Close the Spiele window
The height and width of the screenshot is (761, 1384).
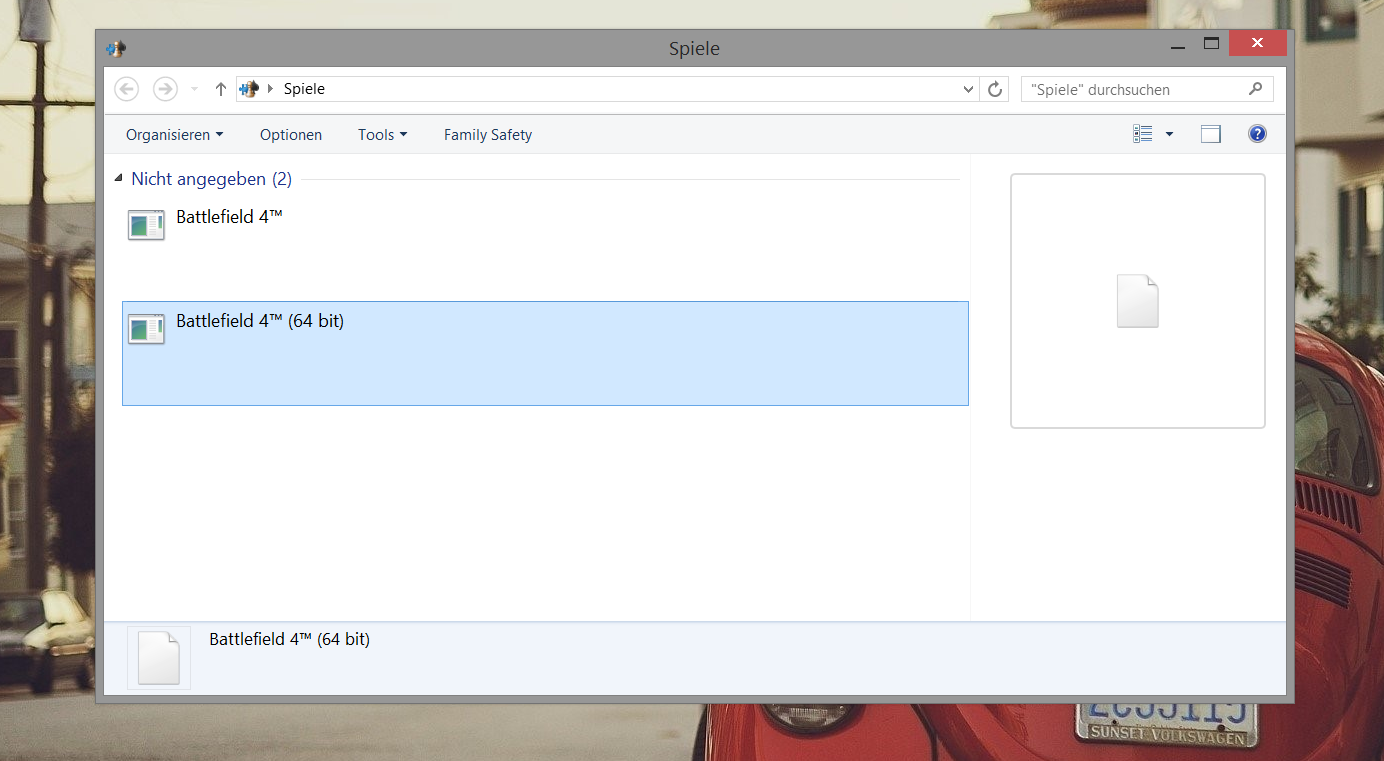click(1258, 43)
